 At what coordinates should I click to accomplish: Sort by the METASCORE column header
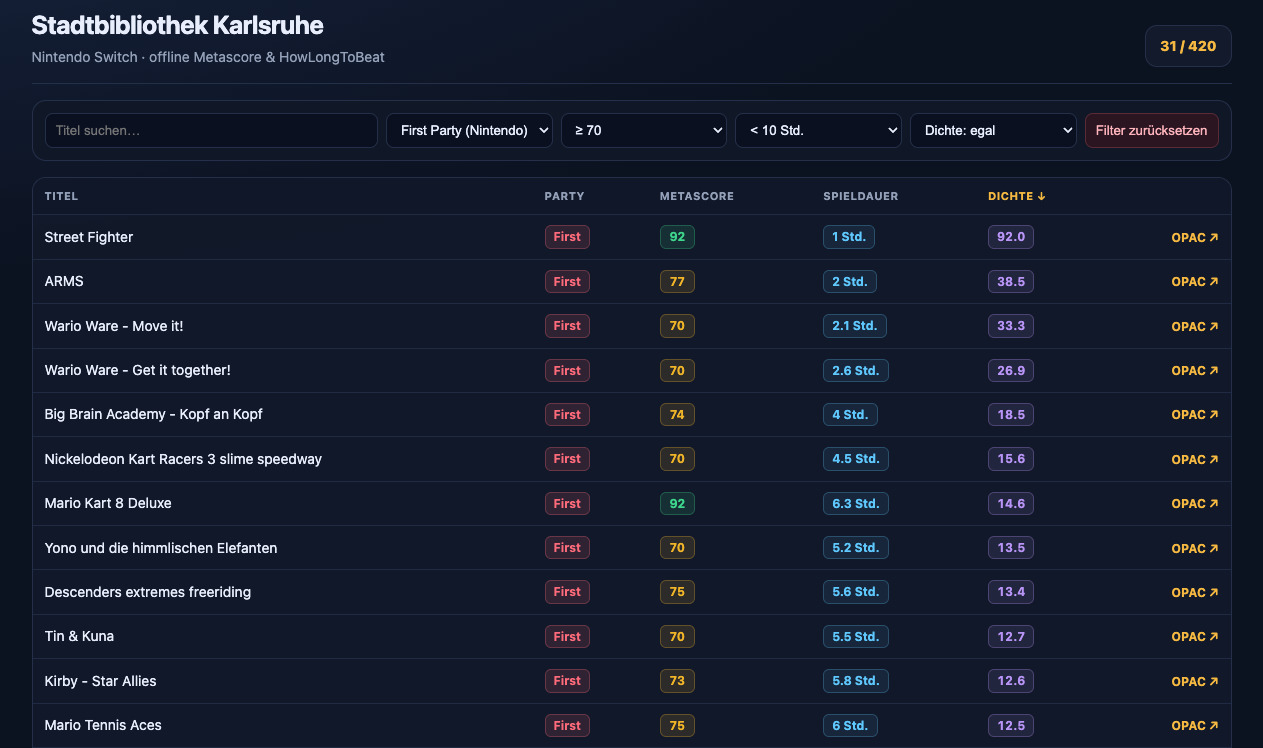697,196
